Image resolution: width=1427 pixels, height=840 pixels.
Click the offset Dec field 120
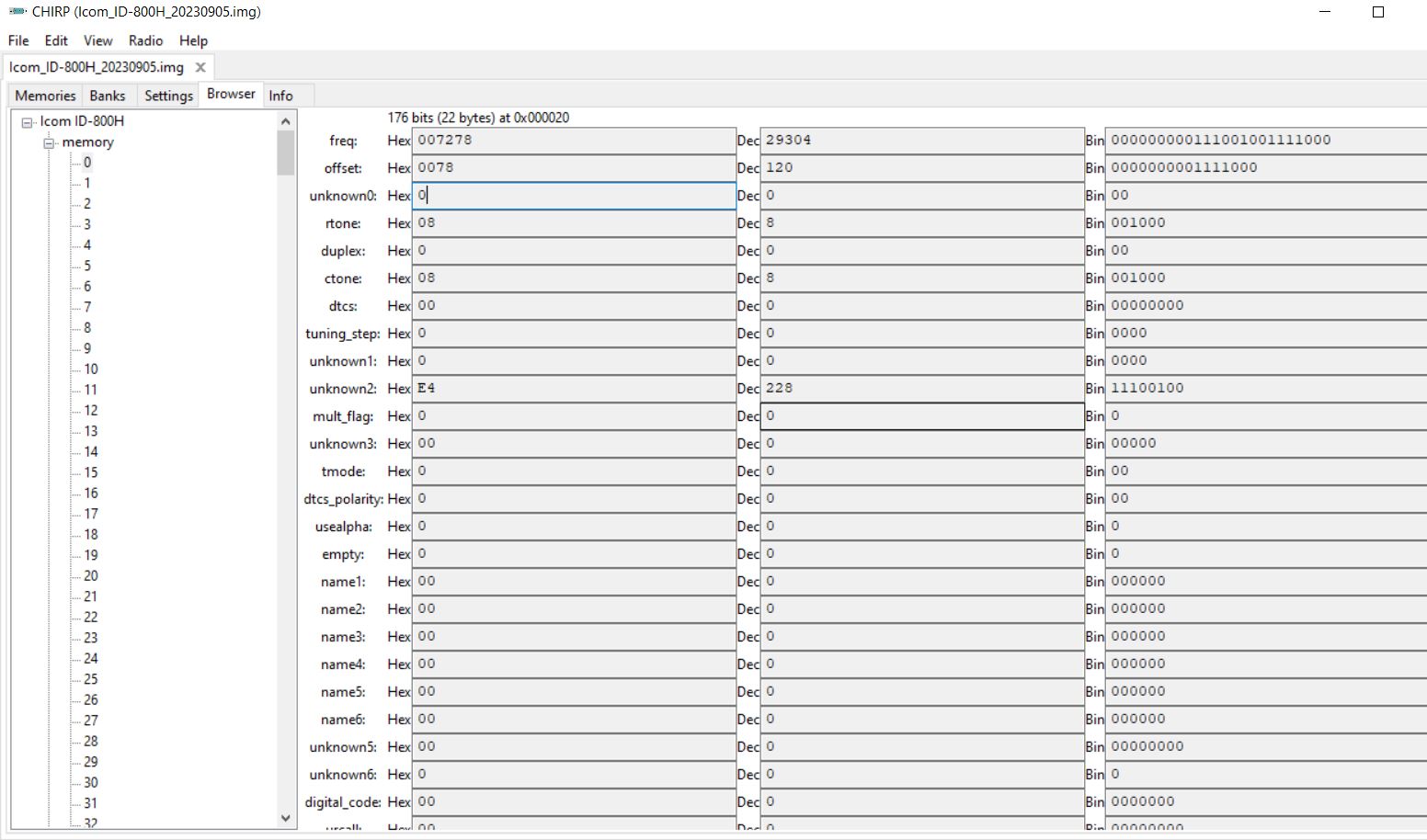[922, 168]
